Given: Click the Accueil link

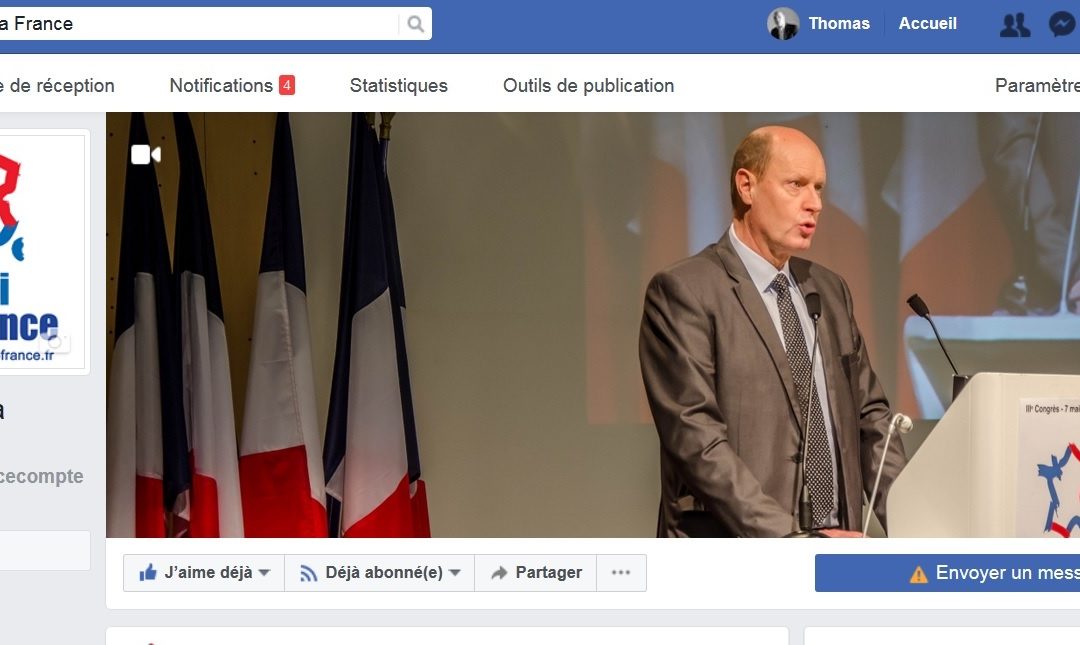Looking at the screenshot, I should point(928,23).
